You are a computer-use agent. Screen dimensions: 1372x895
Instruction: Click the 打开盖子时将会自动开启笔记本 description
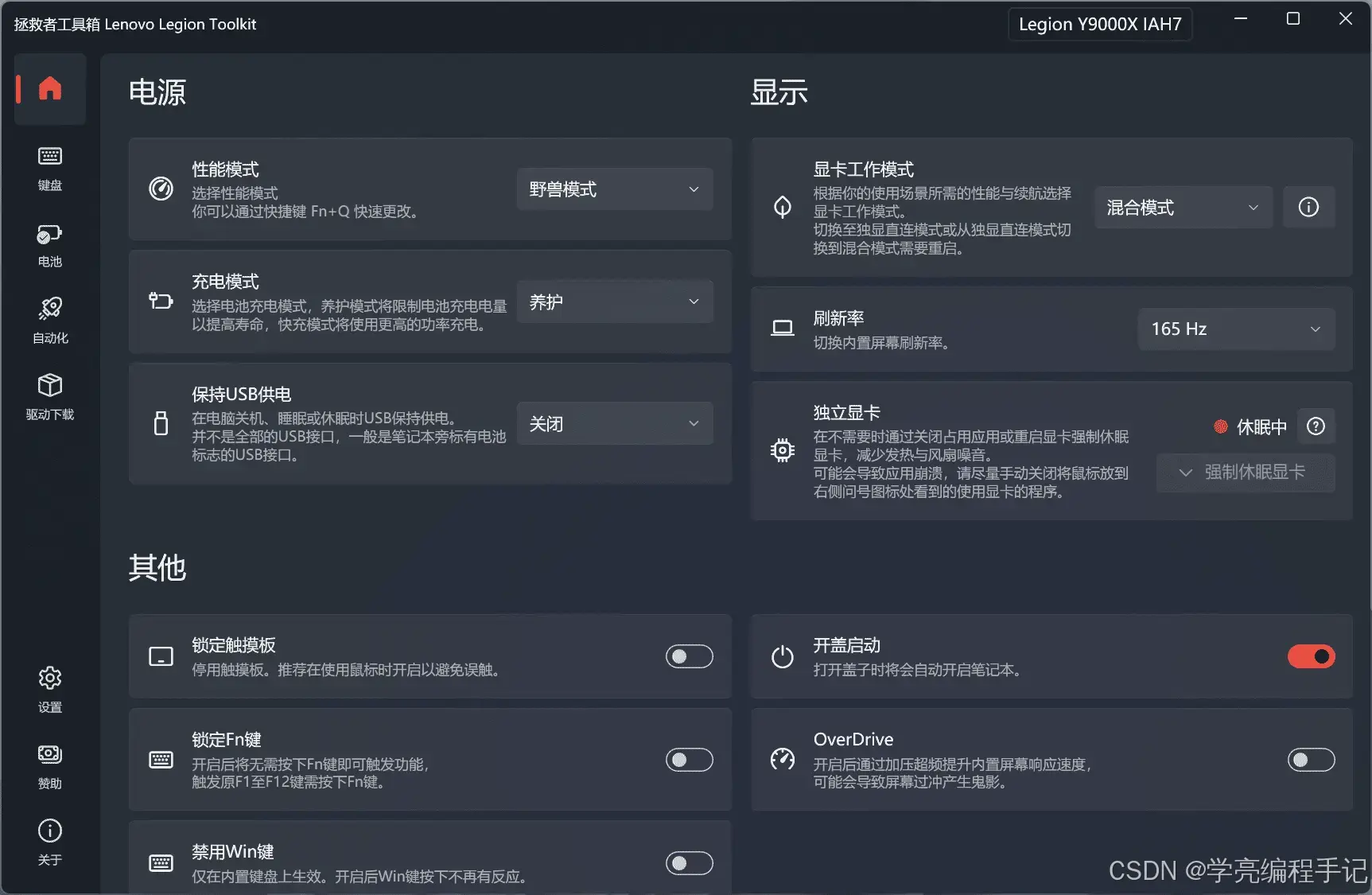pos(916,670)
